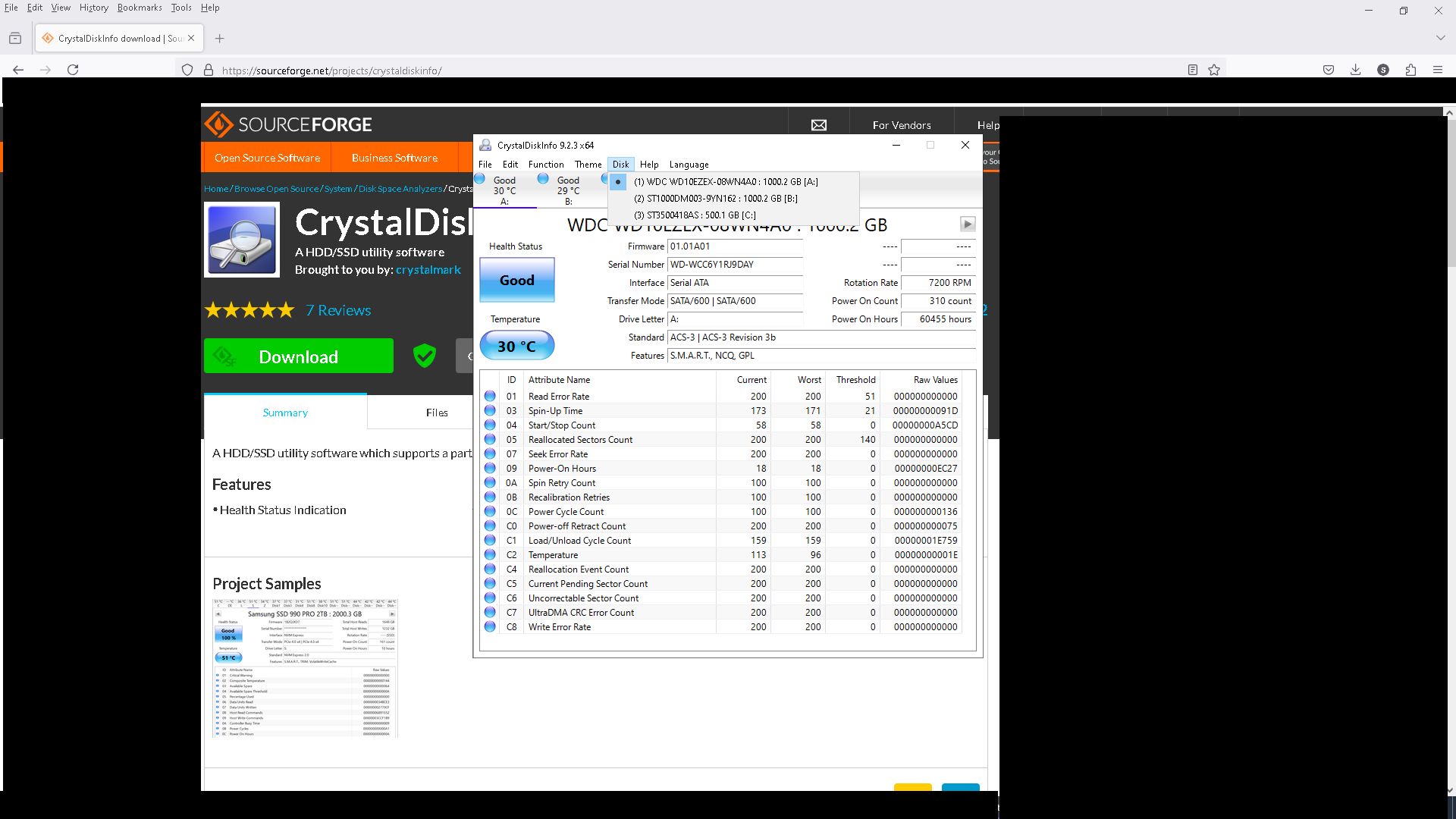
Task: Click the next disk arrow button
Action: (x=968, y=224)
